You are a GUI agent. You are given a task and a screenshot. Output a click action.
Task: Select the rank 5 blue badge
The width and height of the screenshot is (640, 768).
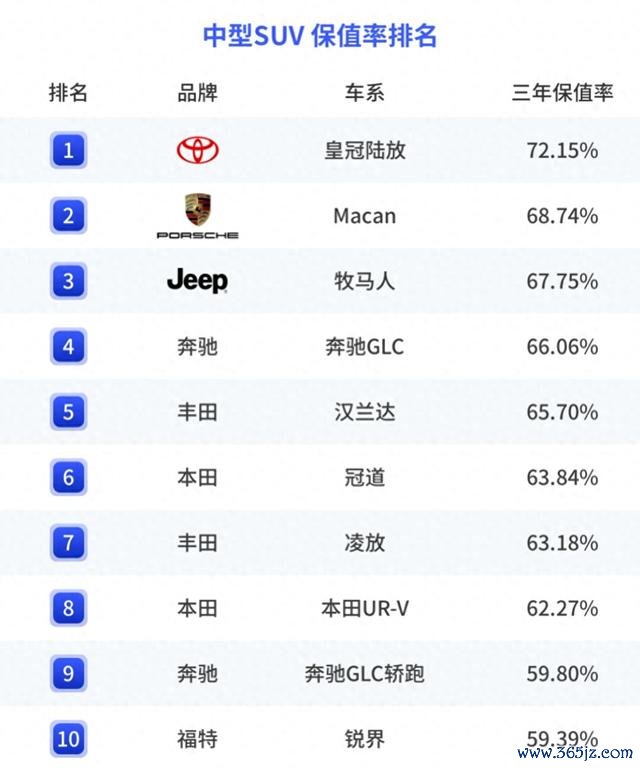[69, 412]
